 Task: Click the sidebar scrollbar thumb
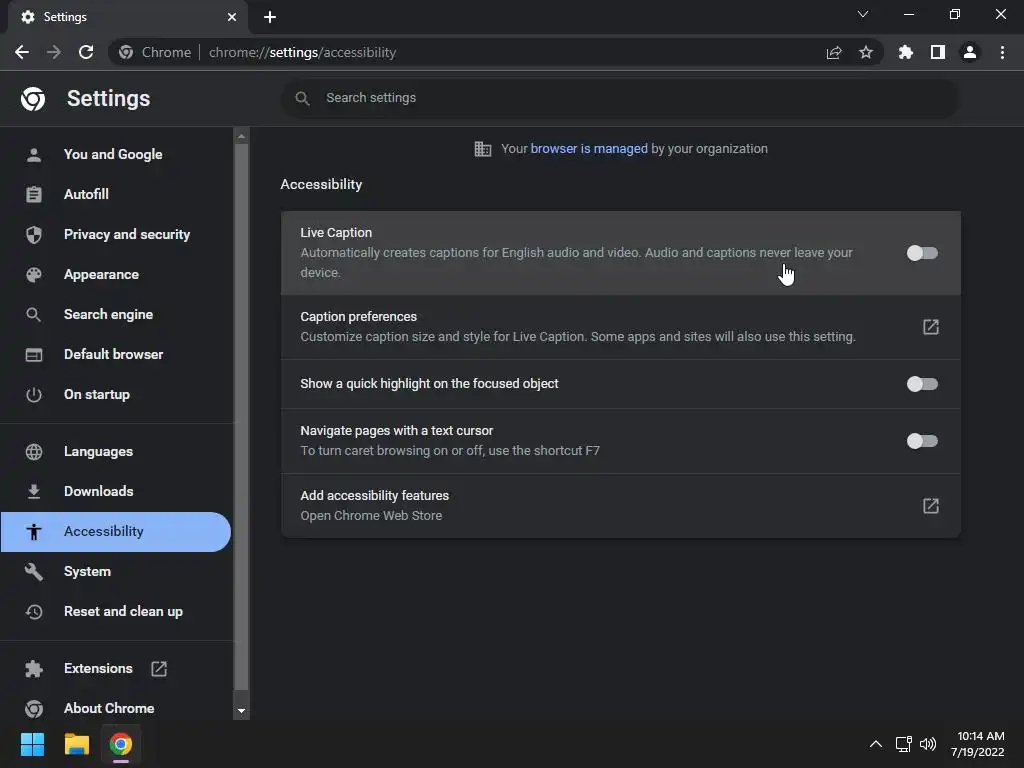pos(241,418)
